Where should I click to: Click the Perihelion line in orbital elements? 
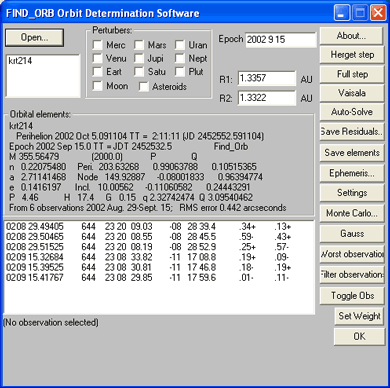click(140, 136)
